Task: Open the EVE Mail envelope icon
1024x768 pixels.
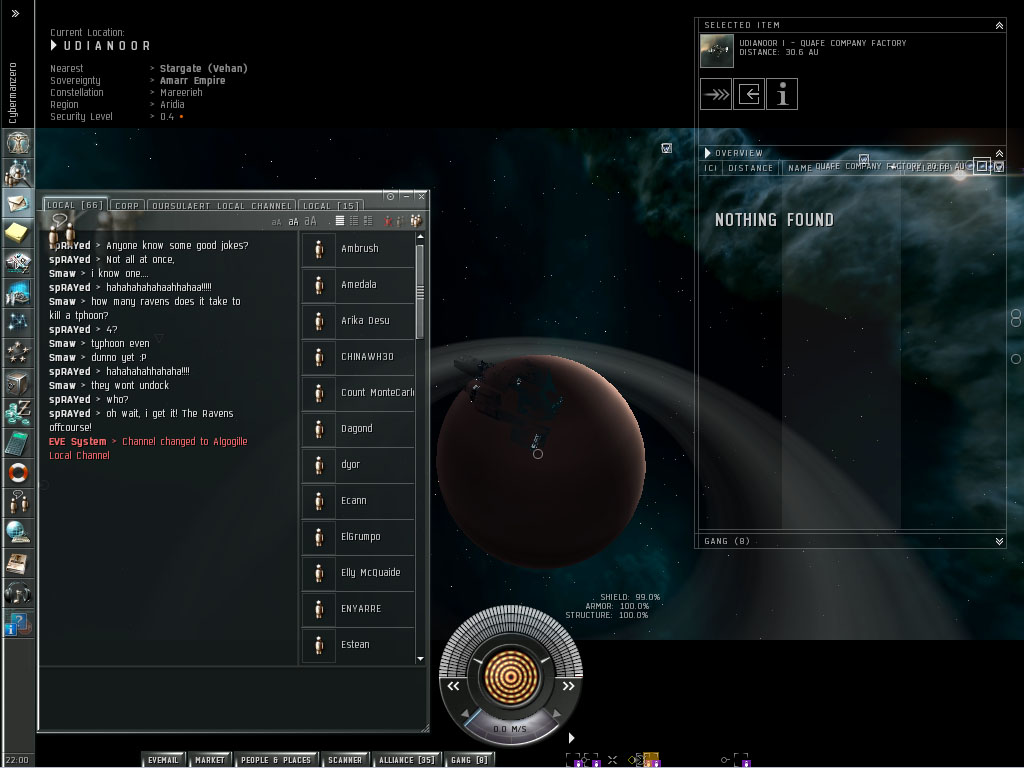Action: [18, 203]
